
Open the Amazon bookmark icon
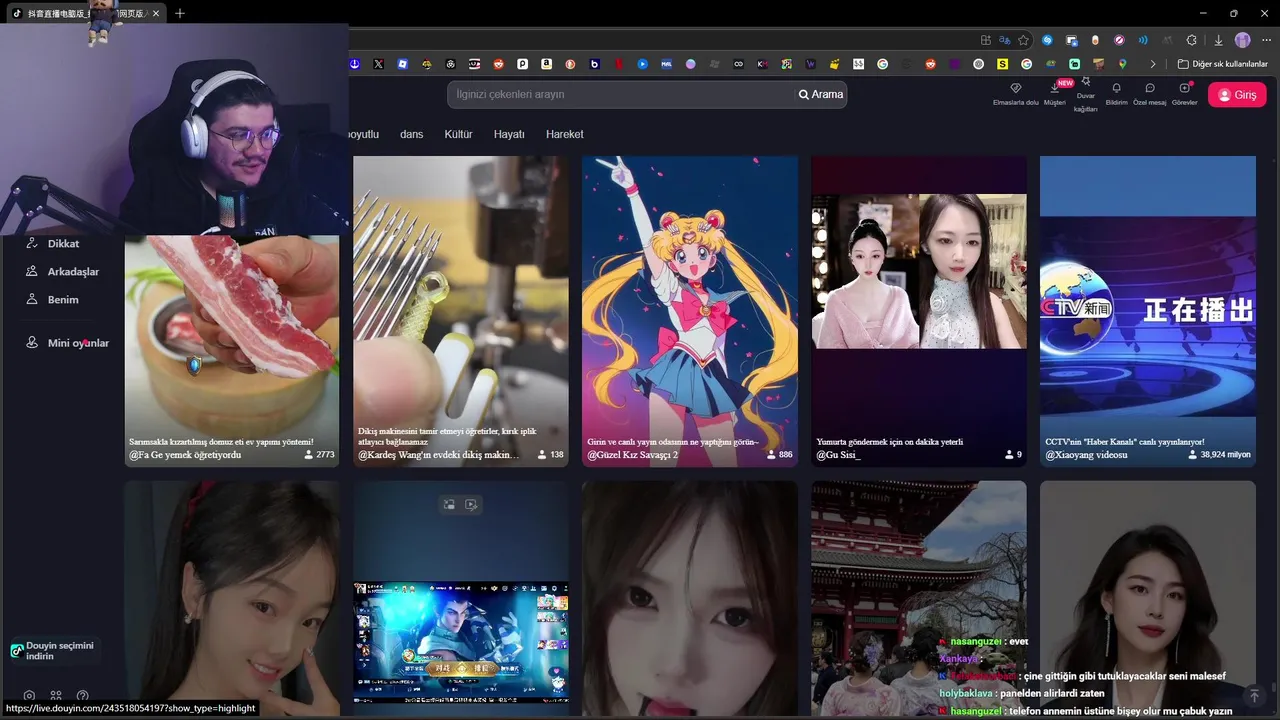click(x=546, y=64)
